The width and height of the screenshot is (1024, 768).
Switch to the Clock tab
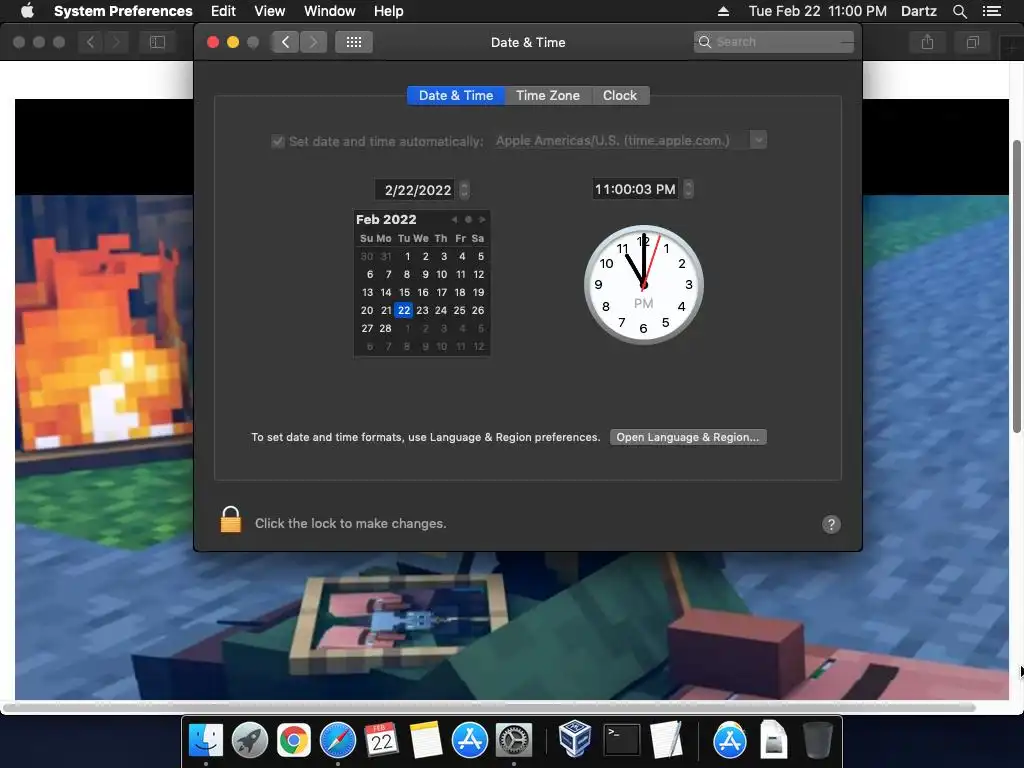[x=620, y=95]
